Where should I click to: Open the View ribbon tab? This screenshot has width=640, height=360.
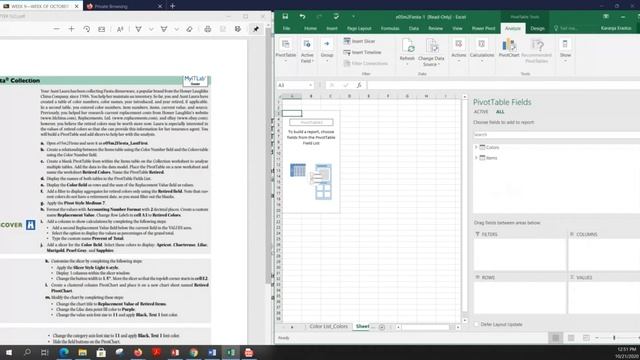457,28
